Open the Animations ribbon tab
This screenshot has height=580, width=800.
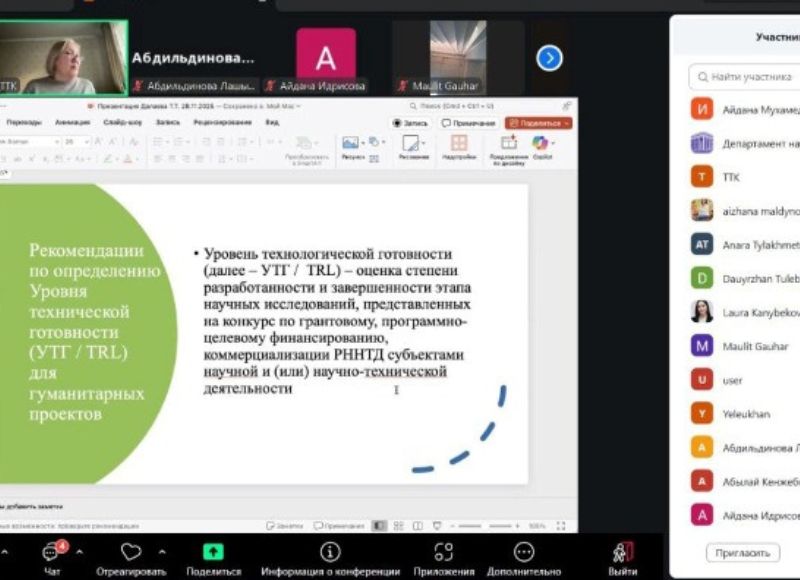(x=72, y=122)
